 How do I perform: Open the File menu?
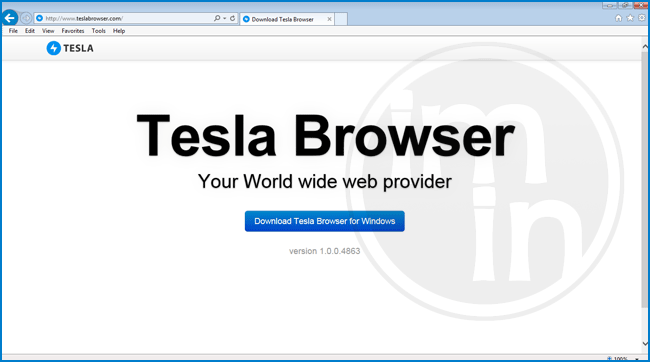tap(13, 31)
